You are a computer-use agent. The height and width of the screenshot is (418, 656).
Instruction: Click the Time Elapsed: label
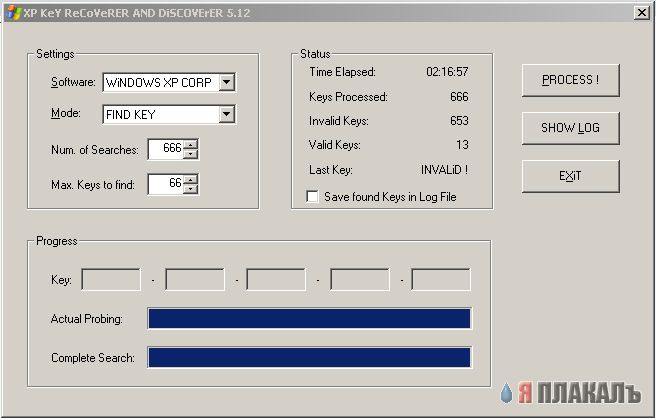[x=342, y=72]
